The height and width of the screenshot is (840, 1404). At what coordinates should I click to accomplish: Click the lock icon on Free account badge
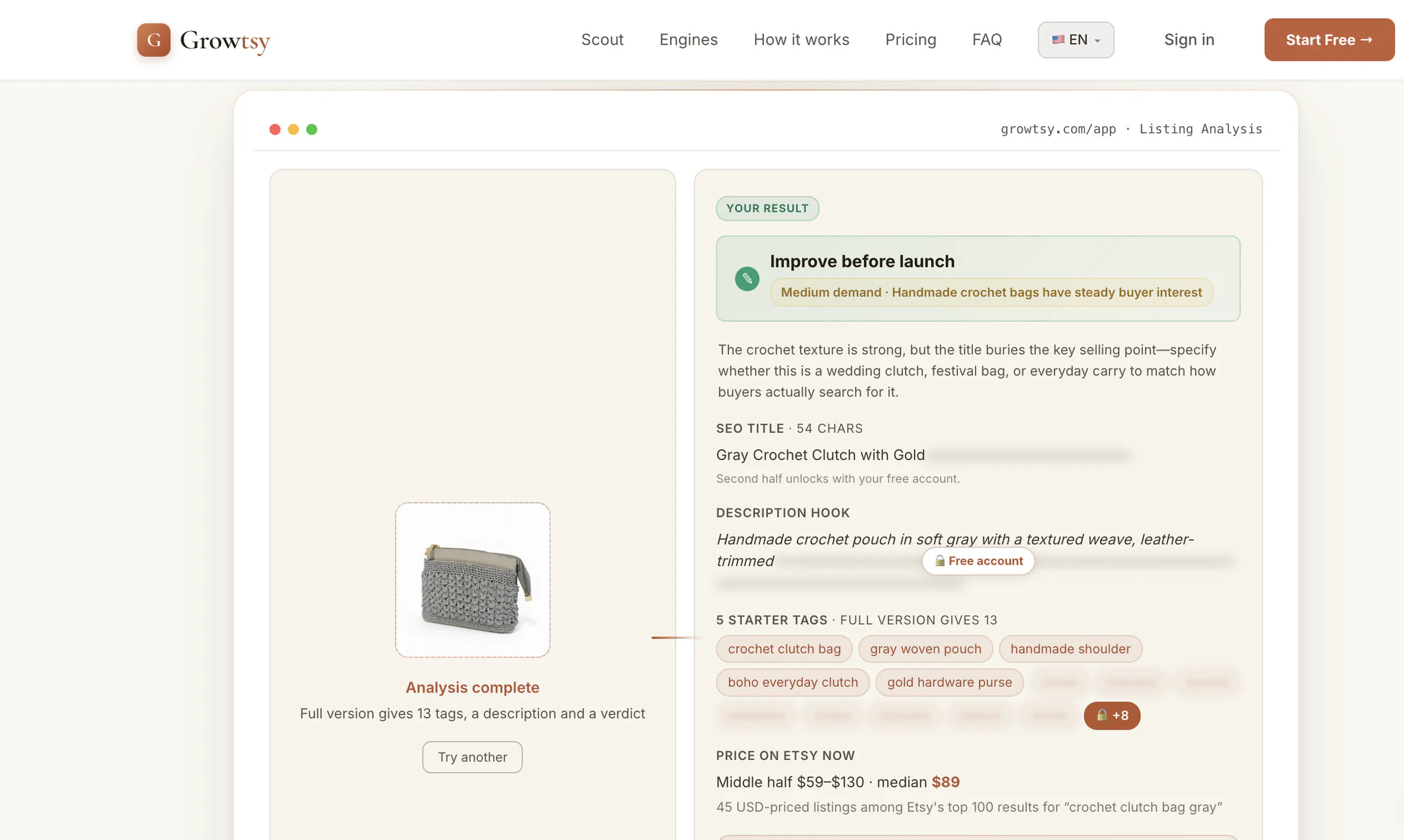(939, 560)
